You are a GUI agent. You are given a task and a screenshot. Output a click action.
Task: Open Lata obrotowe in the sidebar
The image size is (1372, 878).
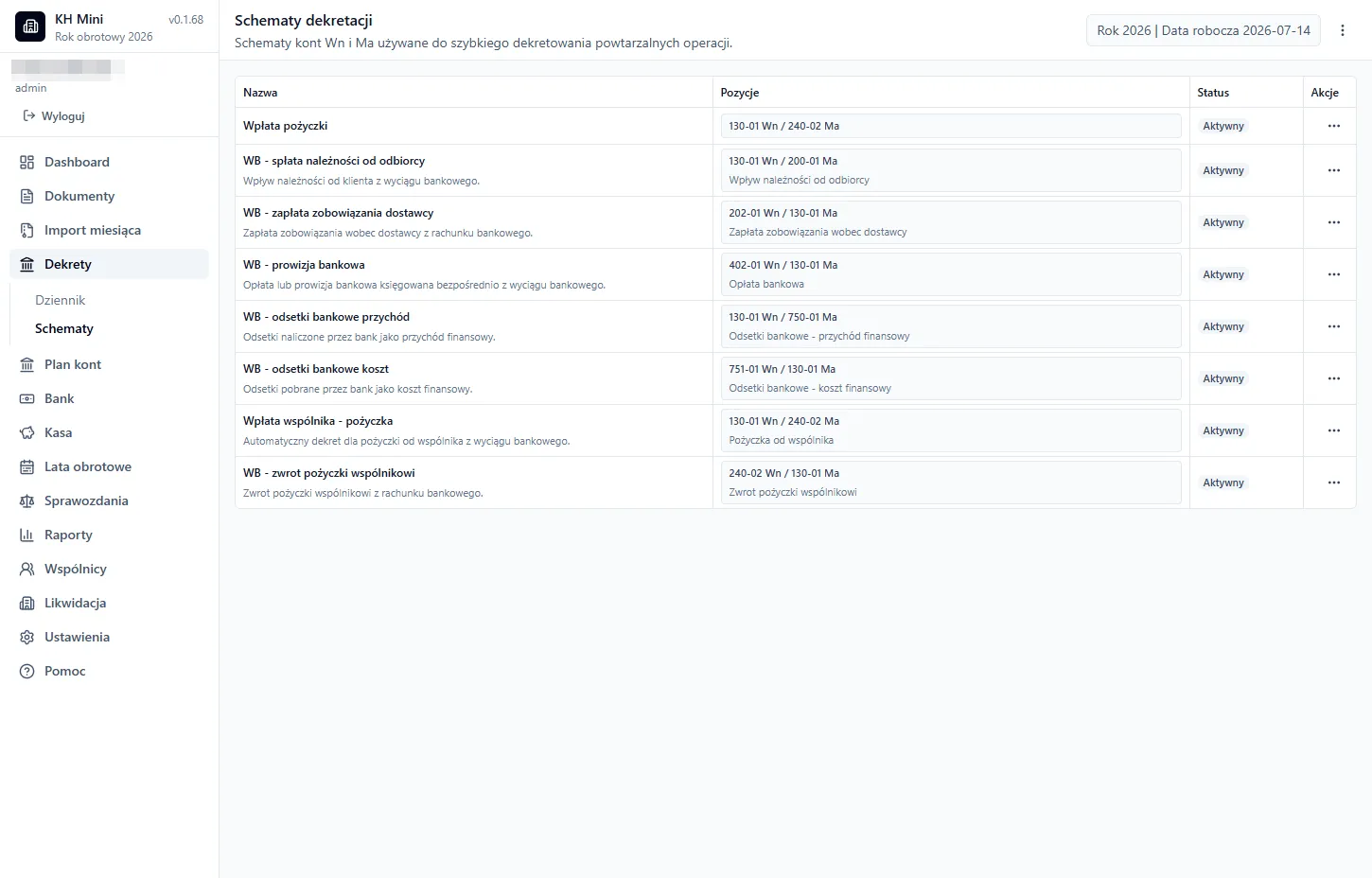coord(109,466)
